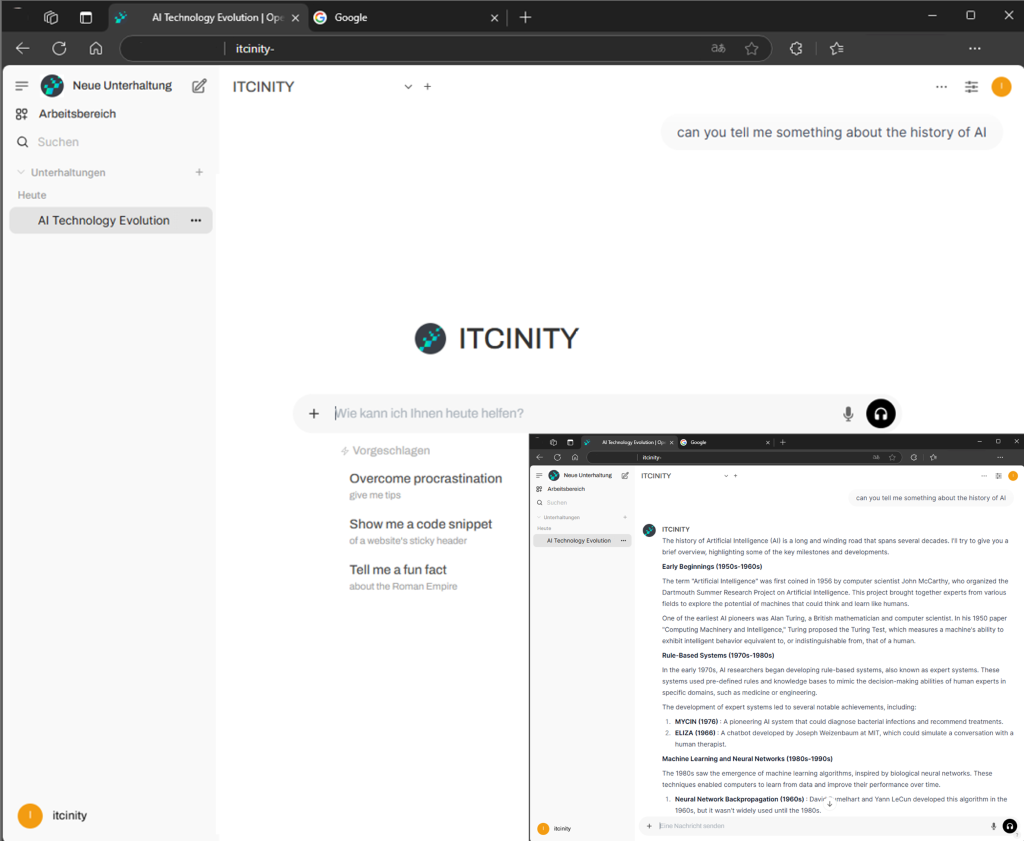Open the chat controls sliders icon
The width and height of the screenshot is (1024, 841).
[x=971, y=87]
